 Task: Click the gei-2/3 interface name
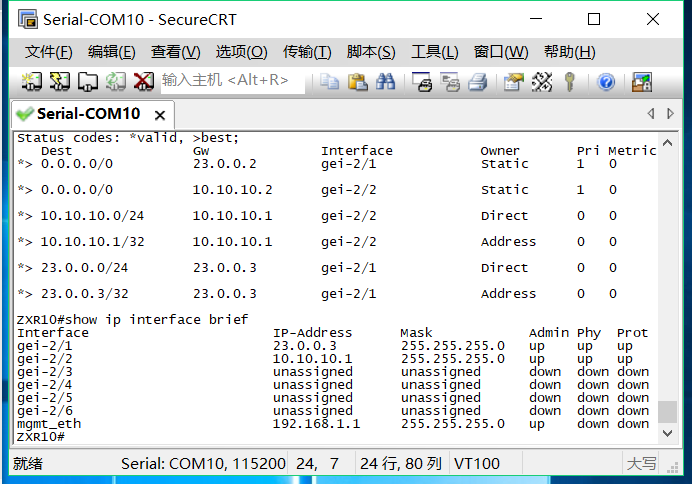(45, 372)
